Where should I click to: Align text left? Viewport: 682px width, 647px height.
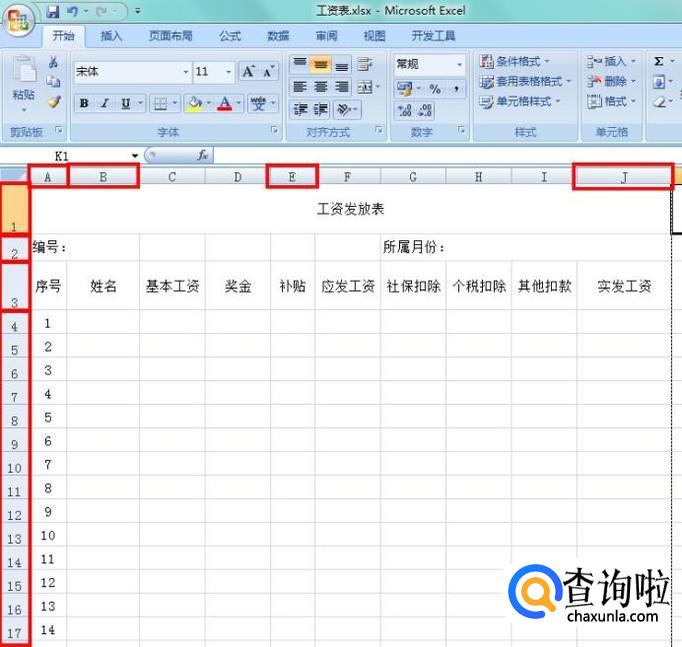[300, 87]
